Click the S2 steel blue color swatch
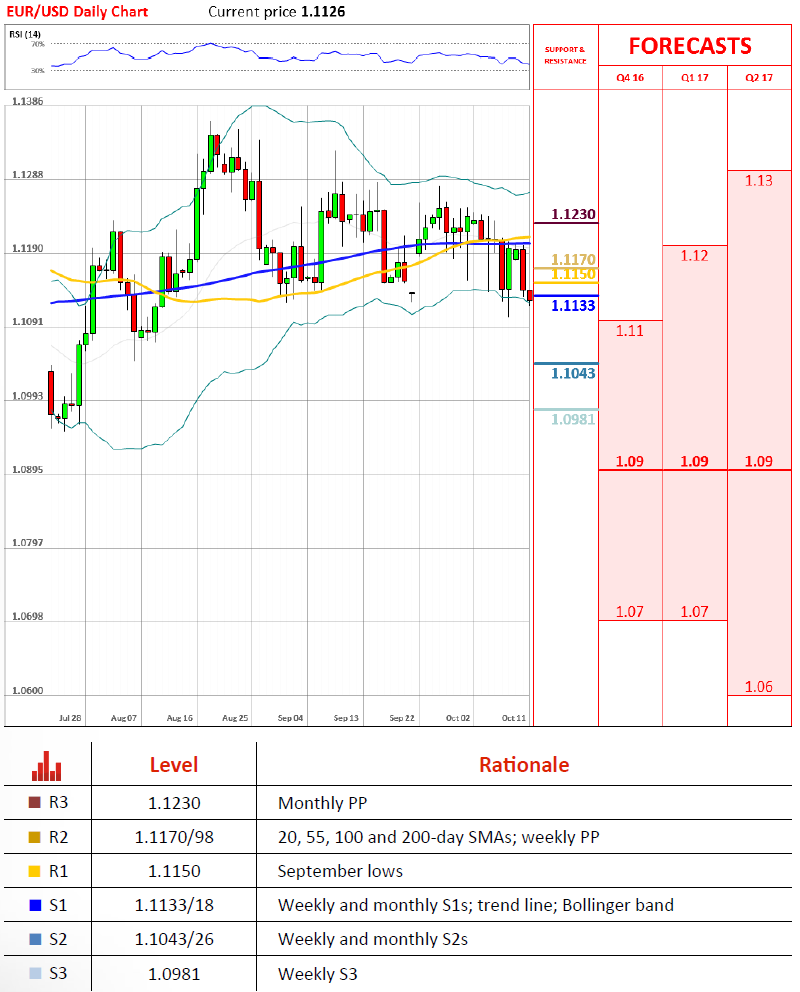Viewport: 800px width, 992px height. click(x=35, y=939)
